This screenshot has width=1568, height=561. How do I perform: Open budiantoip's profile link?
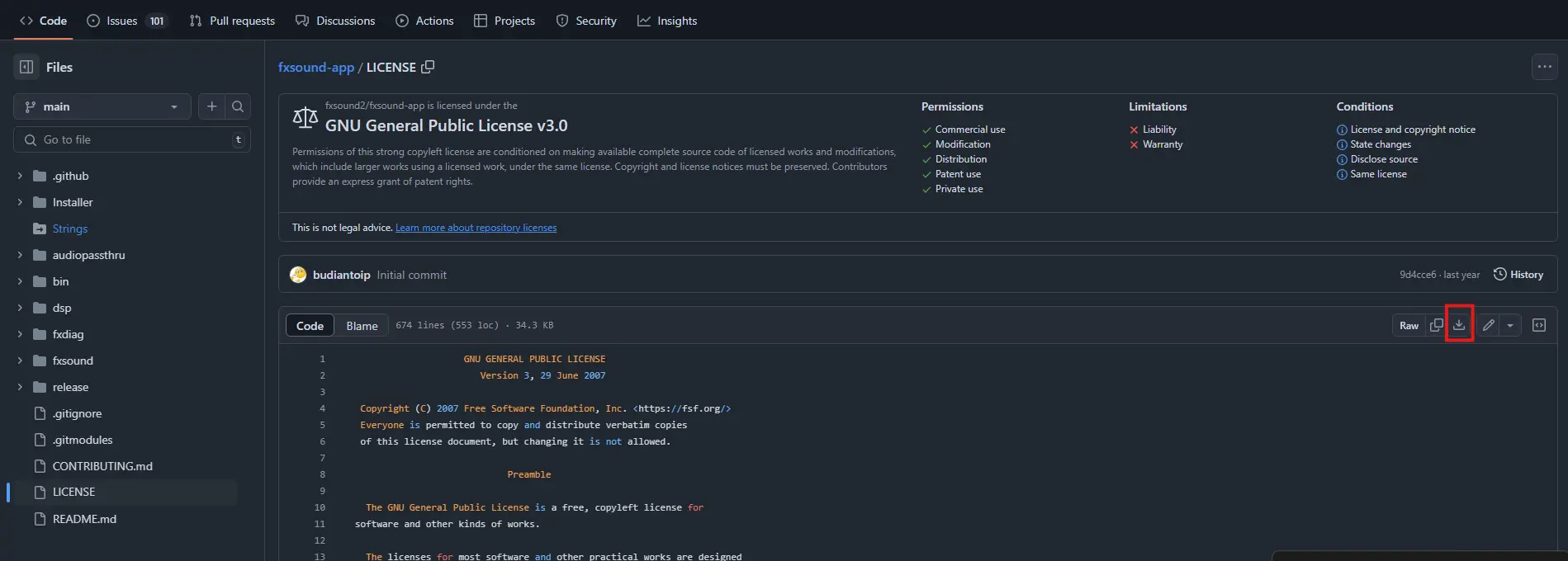tap(341, 275)
